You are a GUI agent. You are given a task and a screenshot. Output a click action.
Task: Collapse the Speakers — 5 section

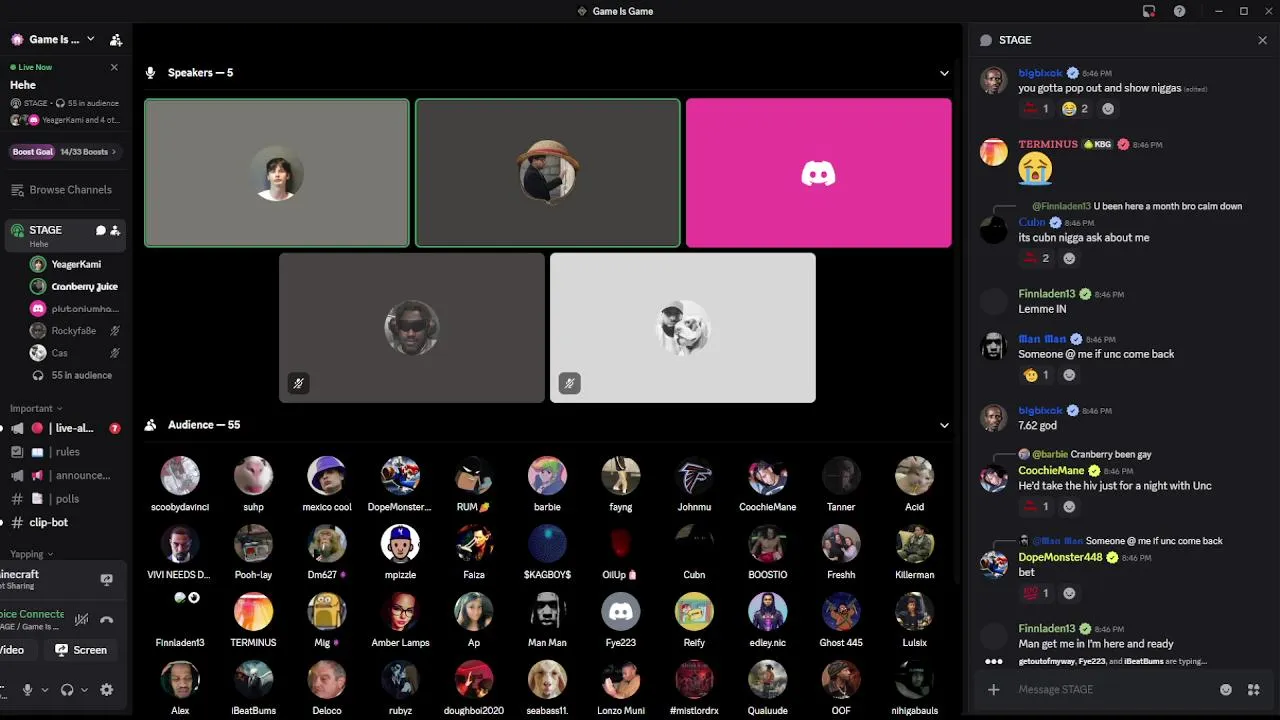pyautogui.click(x=944, y=73)
